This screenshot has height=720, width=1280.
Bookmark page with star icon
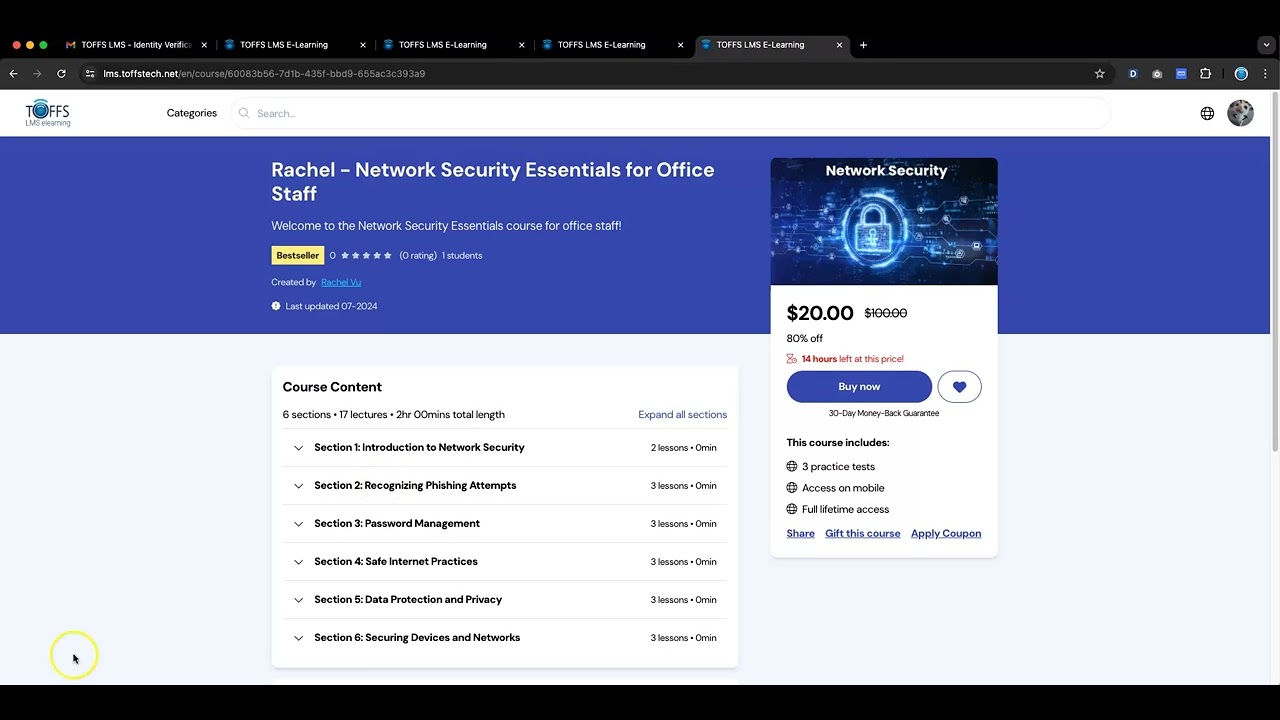1100,74
